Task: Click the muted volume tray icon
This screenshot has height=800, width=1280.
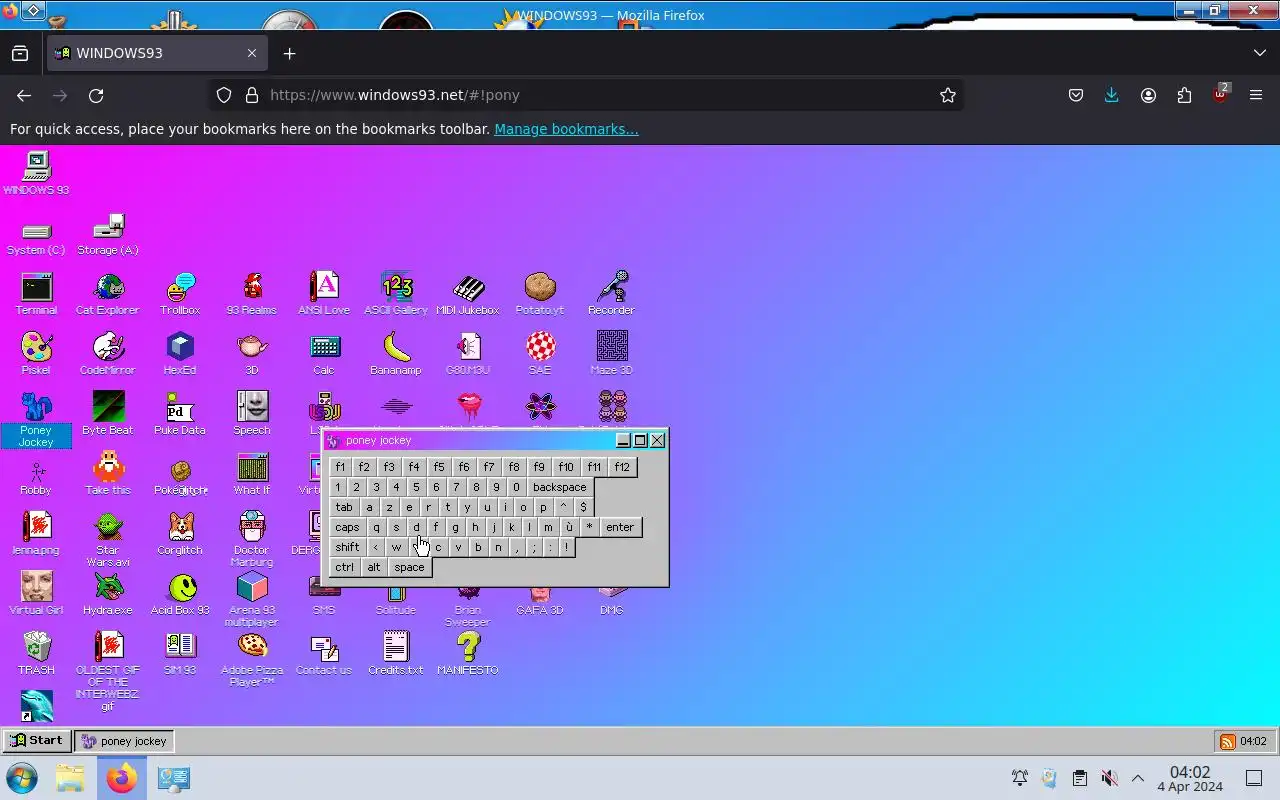Action: [x=1109, y=778]
